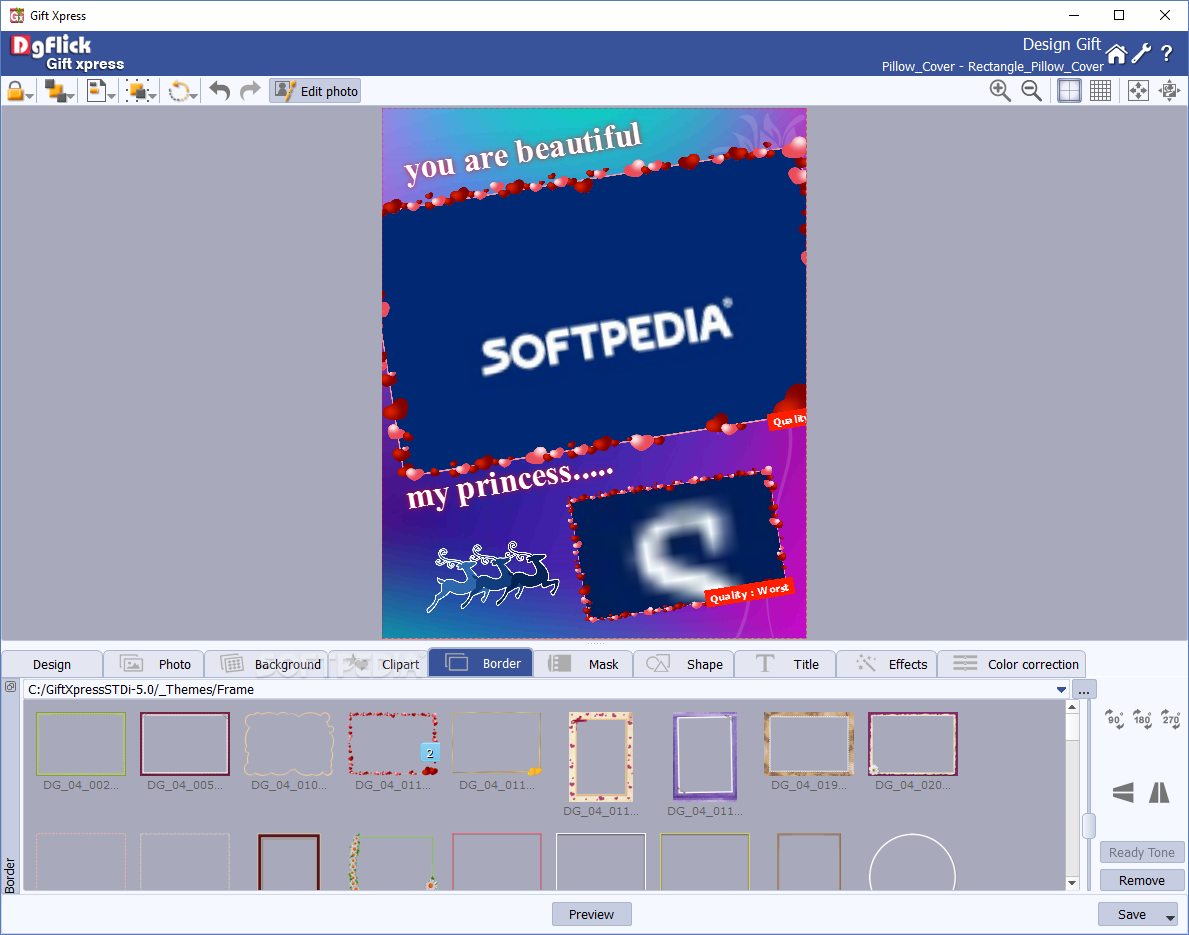Select the hearts border with badge 2
This screenshot has width=1189, height=935.
[x=393, y=744]
